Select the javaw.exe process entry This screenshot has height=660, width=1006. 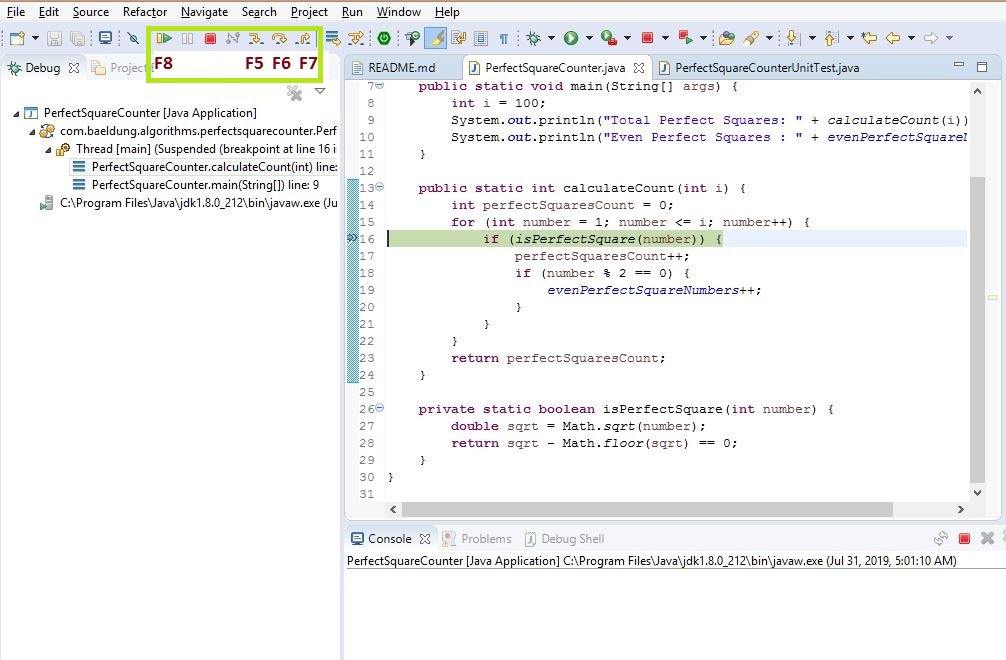(x=188, y=203)
